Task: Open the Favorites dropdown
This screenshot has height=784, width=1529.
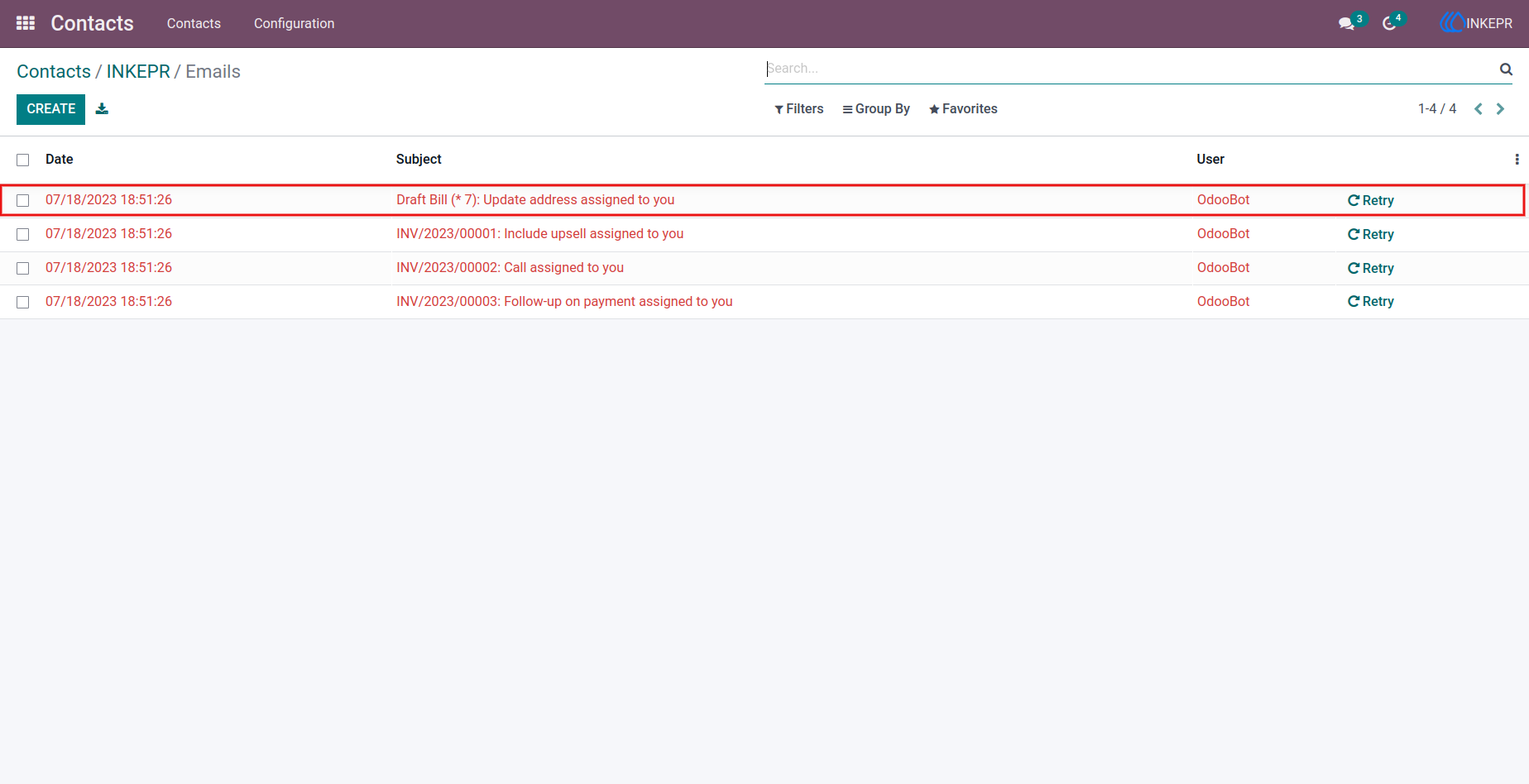Action: (x=963, y=109)
